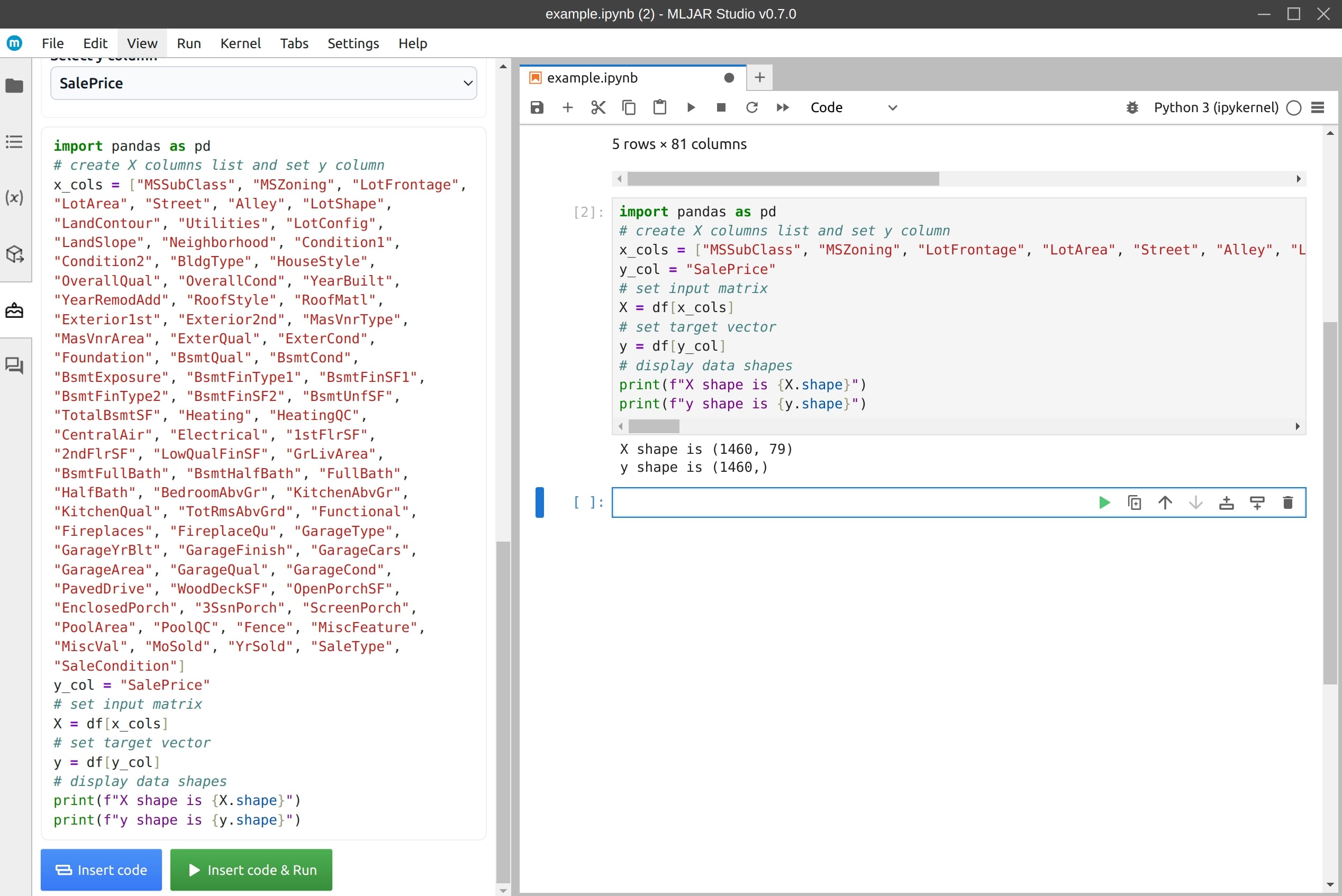
Task: Click the left panel scroll-down arrow
Action: coord(503,890)
